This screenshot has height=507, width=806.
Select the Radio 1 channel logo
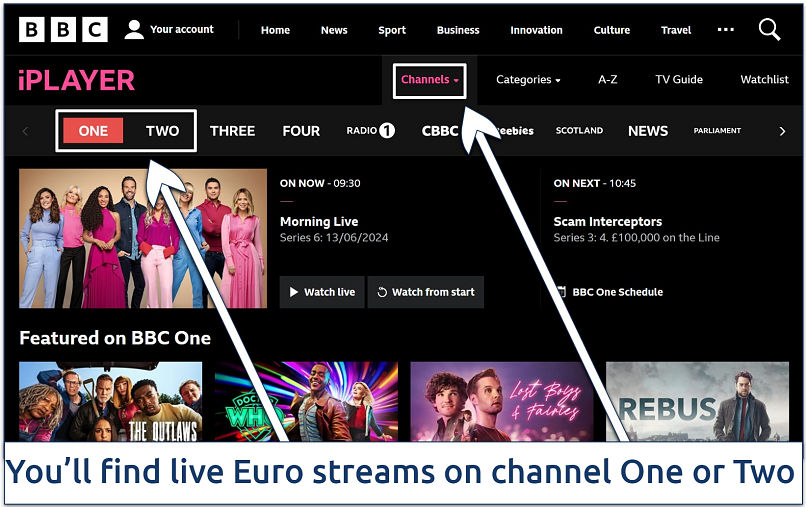click(370, 131)
